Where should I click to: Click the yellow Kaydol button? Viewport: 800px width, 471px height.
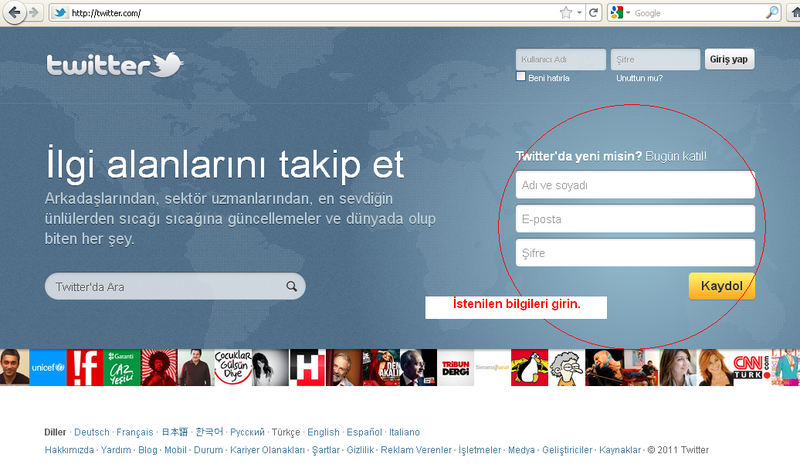pyautogui.click(x=721, y=286)
